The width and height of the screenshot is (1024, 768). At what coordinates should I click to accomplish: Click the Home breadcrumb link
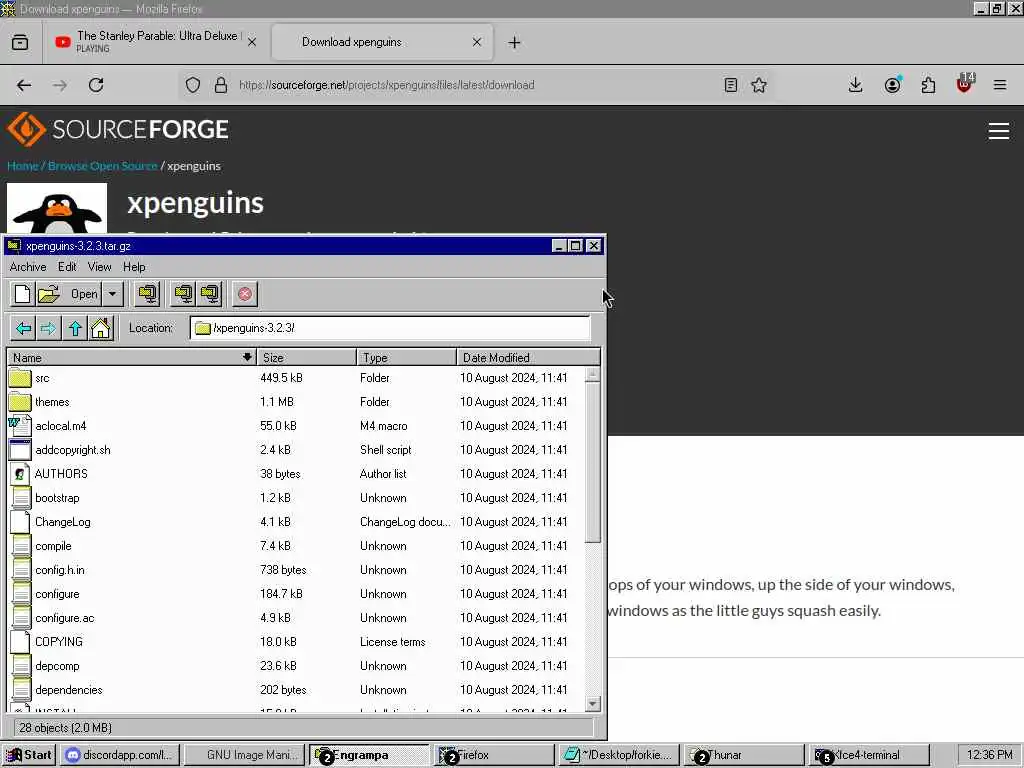[x=22, y=166]
